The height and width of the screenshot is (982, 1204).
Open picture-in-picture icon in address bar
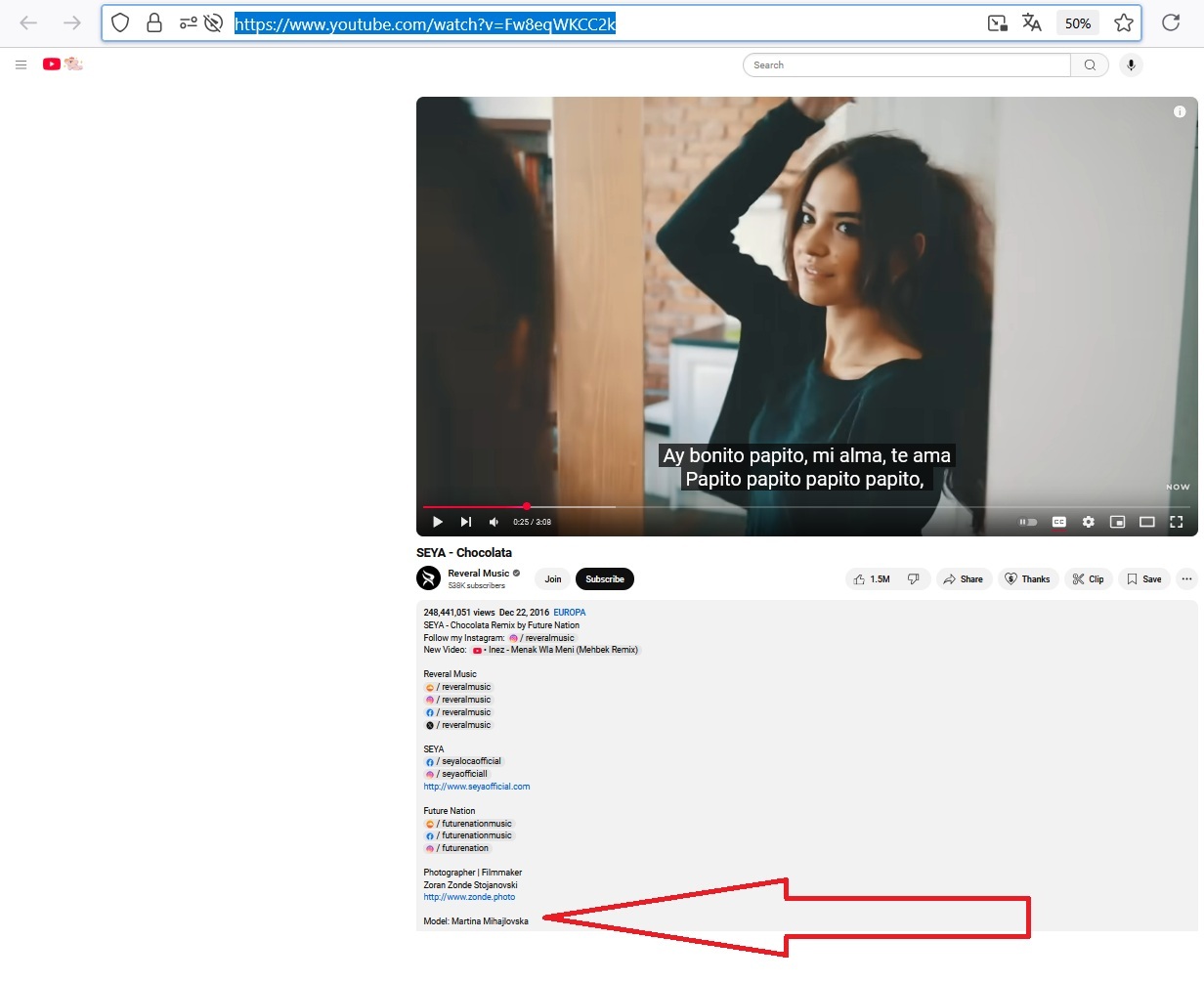(x=997, y=22)
